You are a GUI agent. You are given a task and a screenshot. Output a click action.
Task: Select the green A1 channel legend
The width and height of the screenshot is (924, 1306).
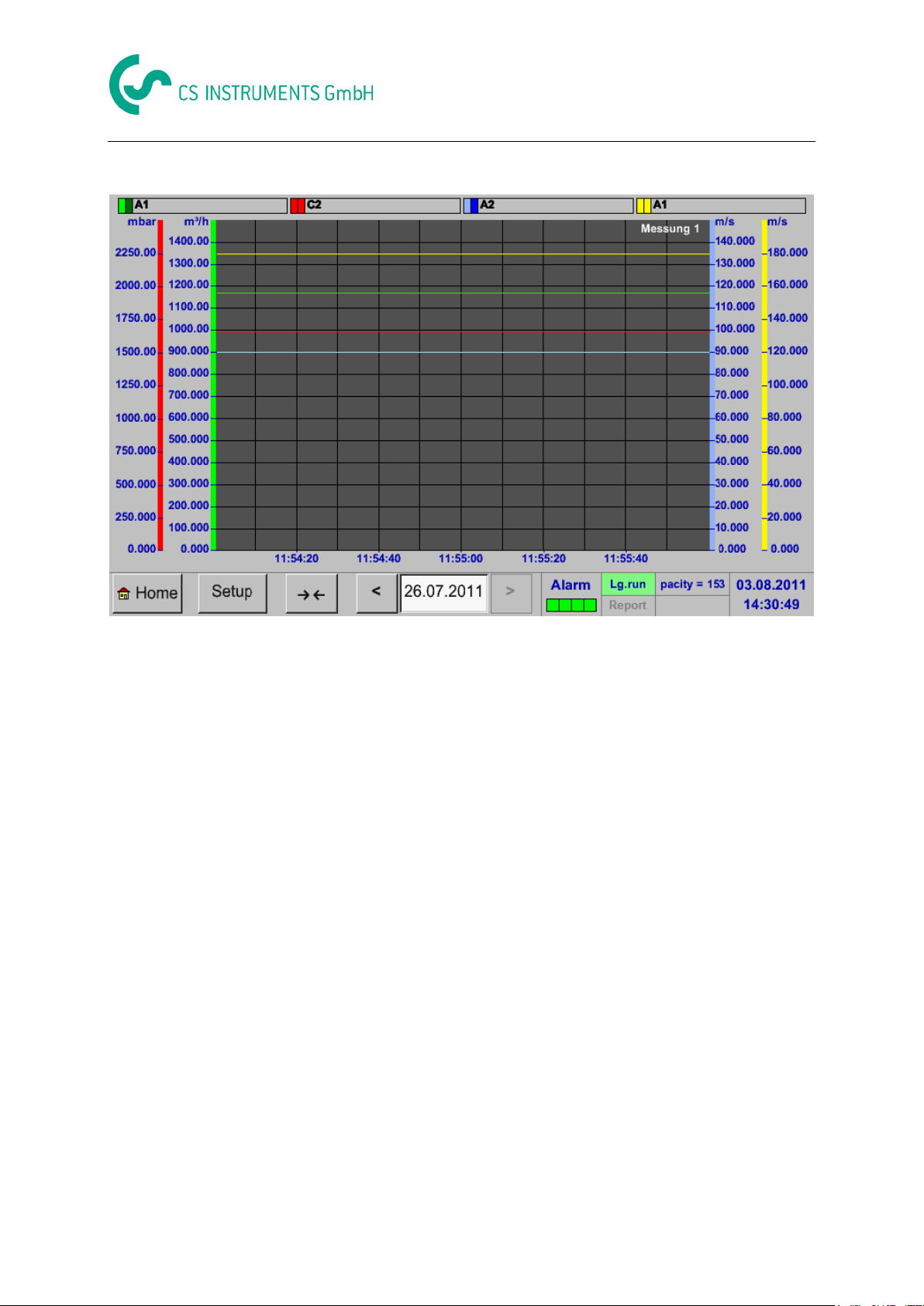[x=202, y=205]
